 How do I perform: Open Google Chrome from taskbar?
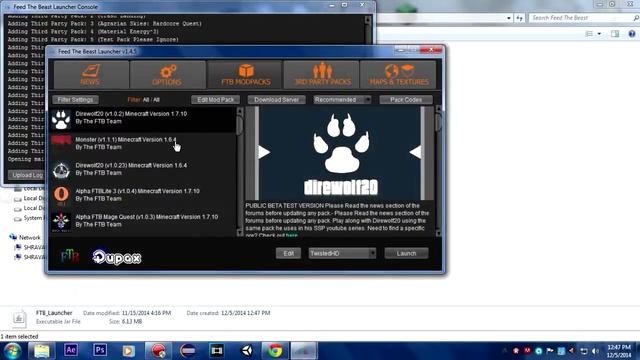[x=275, y=351]
